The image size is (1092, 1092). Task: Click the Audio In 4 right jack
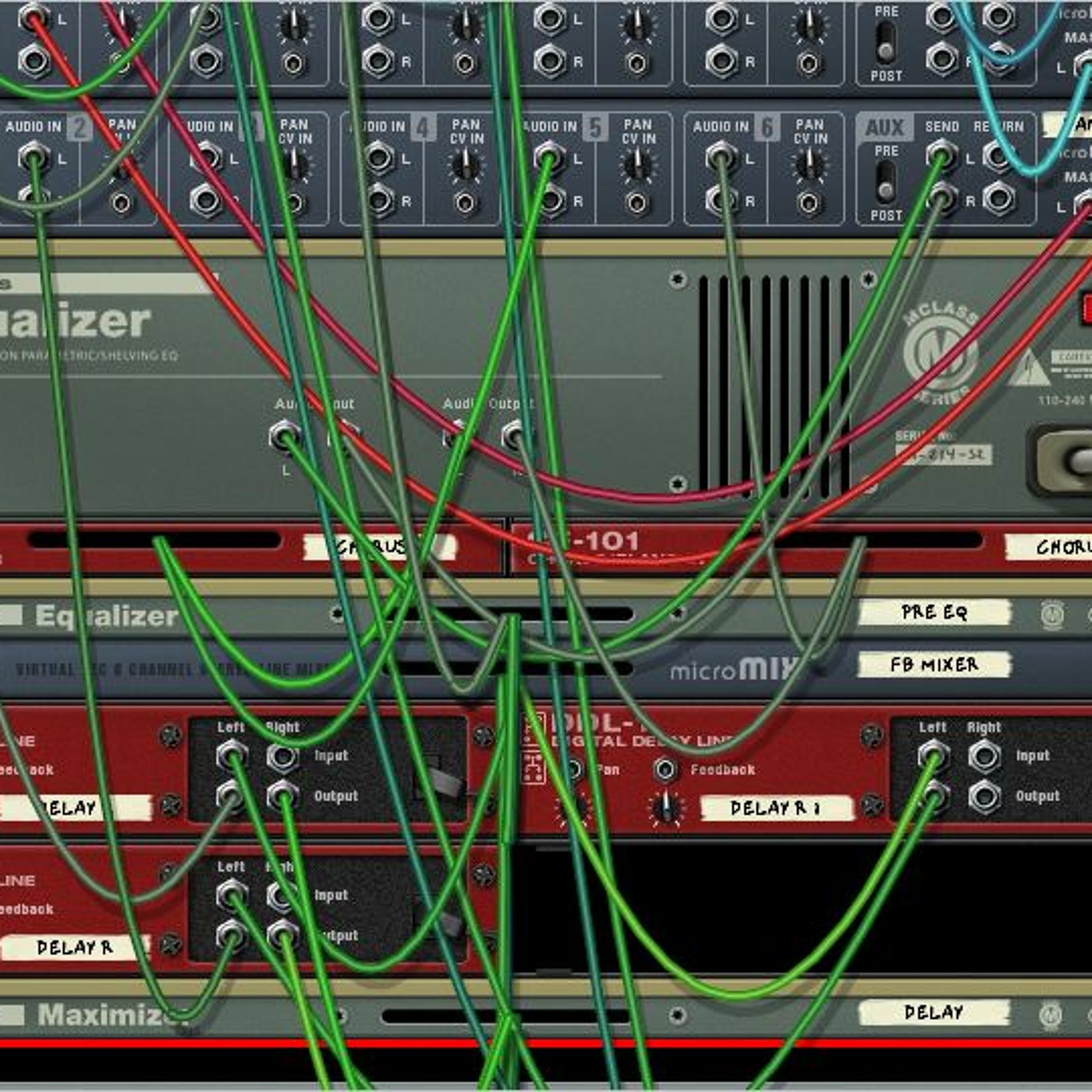[379, 201]
